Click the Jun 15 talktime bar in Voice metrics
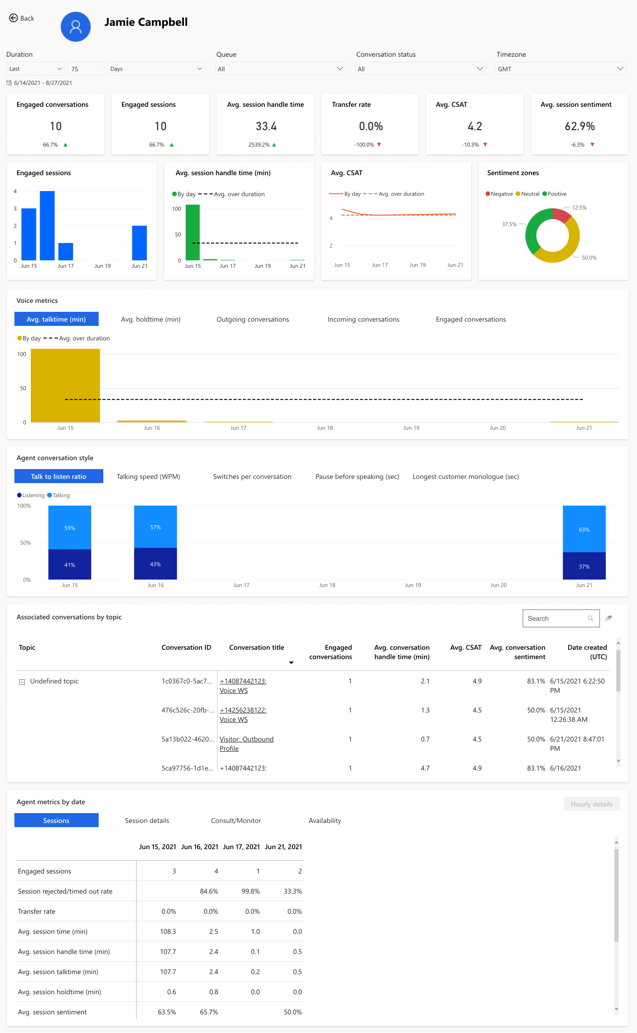This screenshot has height=1033, width=637. coord(65,385)
